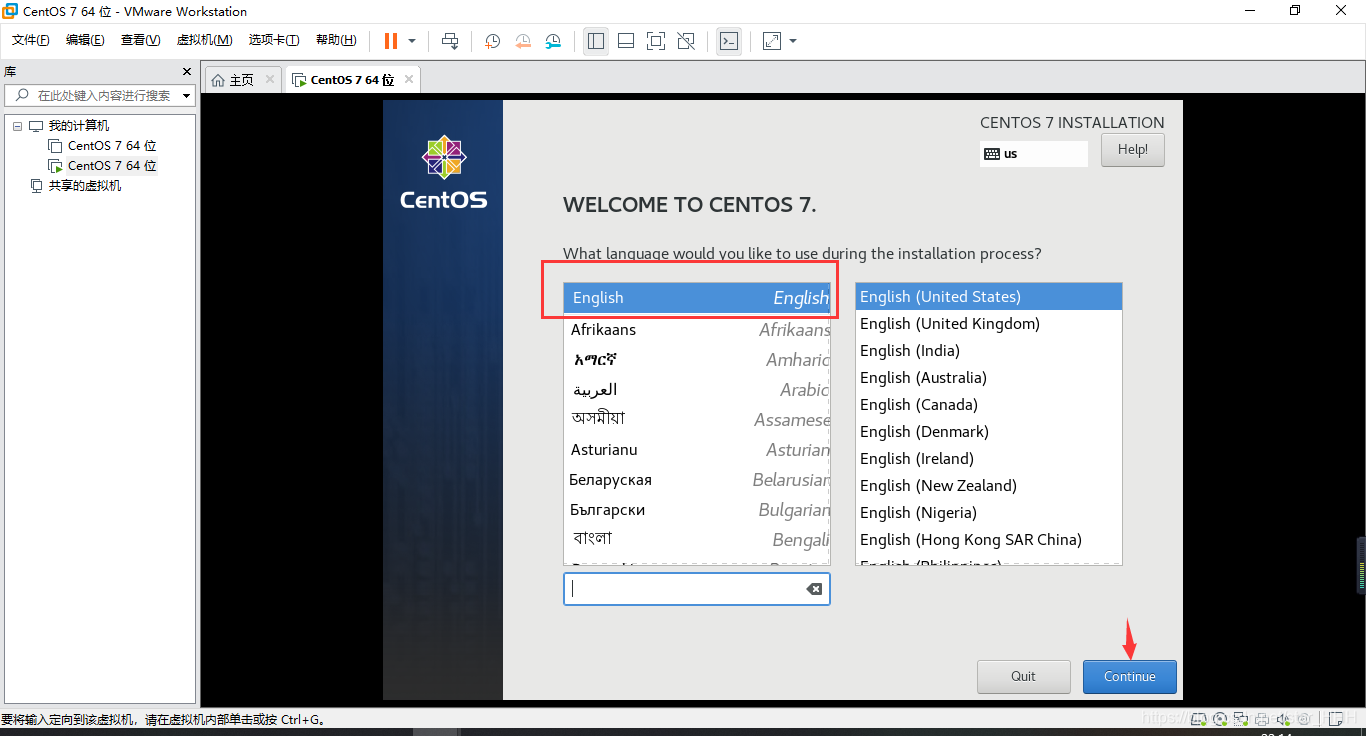
Task: Select the Bulgarian language row
Action: [x=697, y=510]
